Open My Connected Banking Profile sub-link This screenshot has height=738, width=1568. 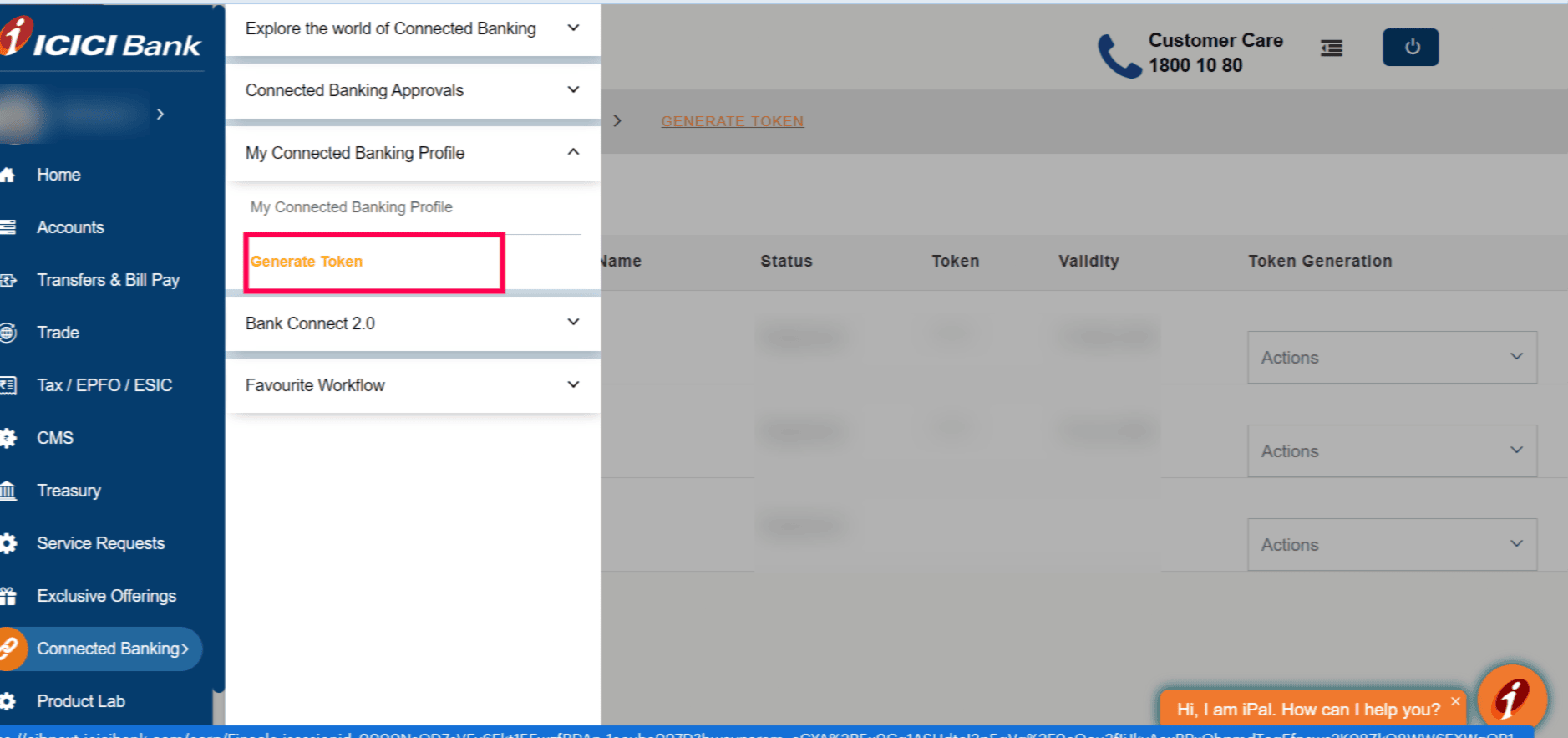[351, 207]
